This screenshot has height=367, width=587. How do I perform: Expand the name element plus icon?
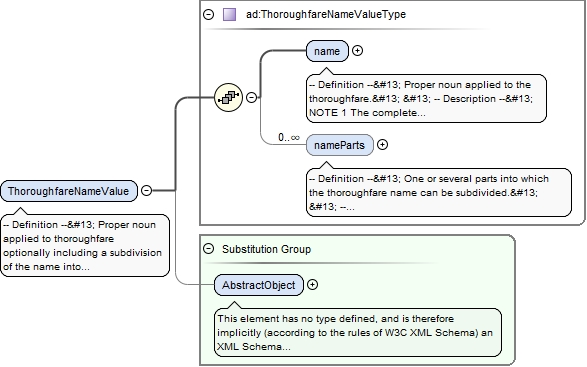pyautogui.click(x=358, y=51)
